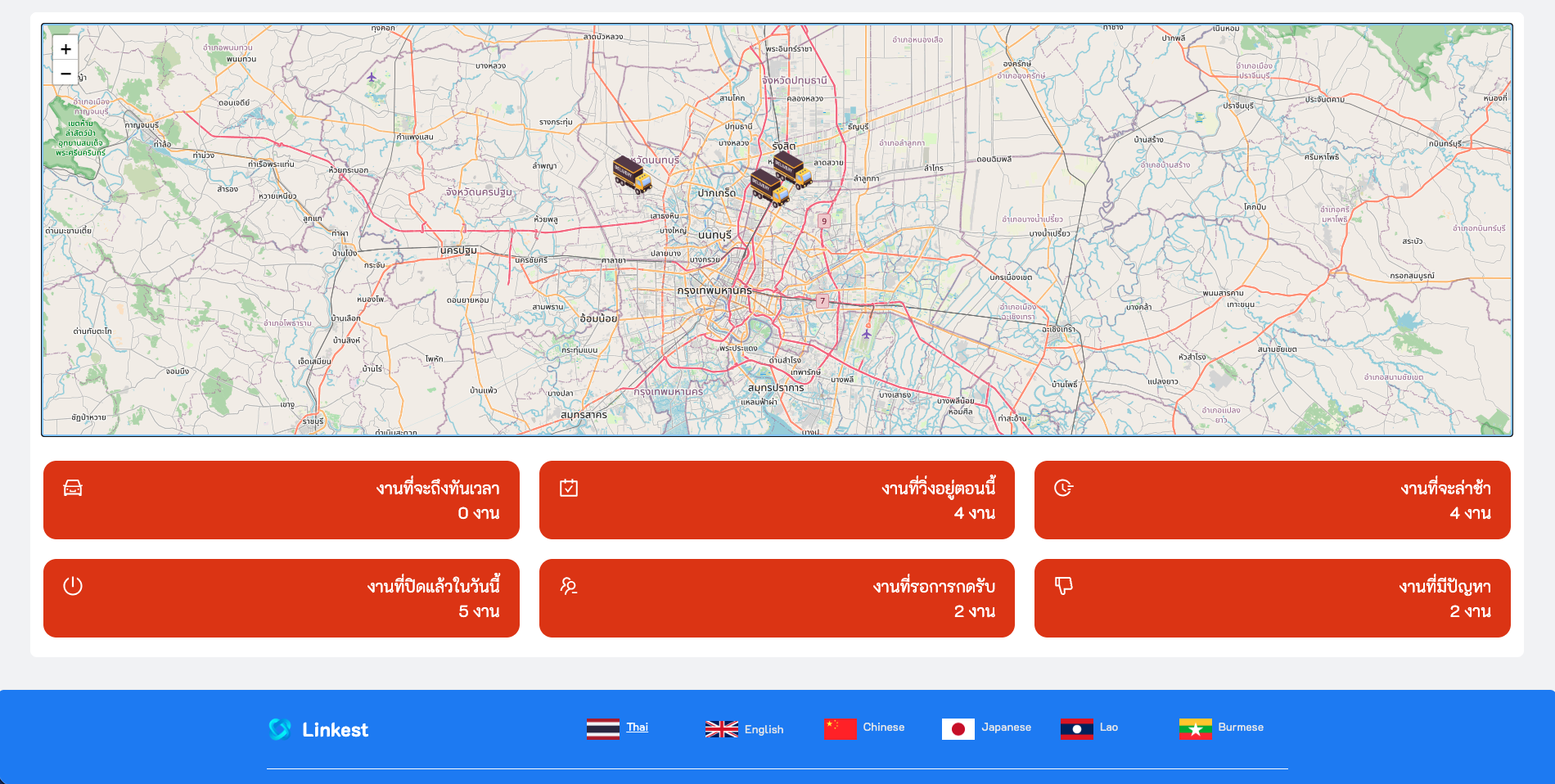The width and height of the screenshot is (1555, 784).
Task: Open the งานที่มีปัญหา 2 งาน card
Action: pyautogui.click(x=1273, y=597)
